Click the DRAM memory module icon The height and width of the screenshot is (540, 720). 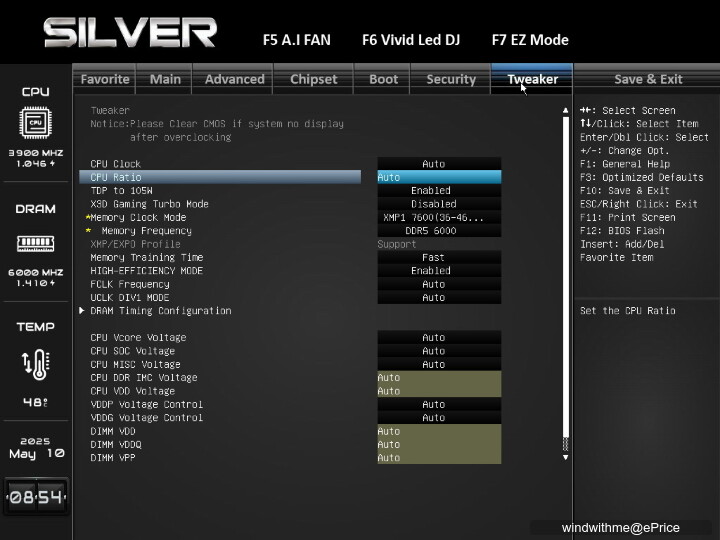coord(35,243)
